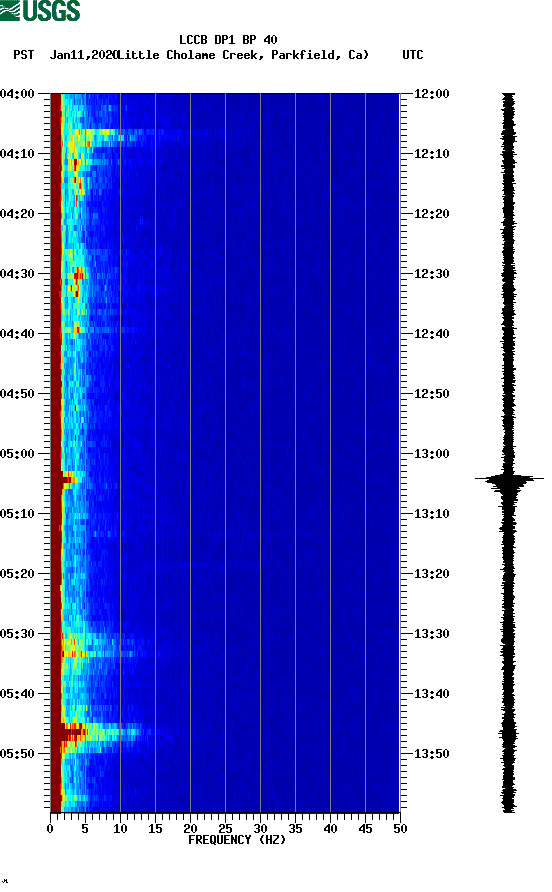Click the date text 'Jan11,2020'
This screenshot has width=552, height=892.
point(83,55)
